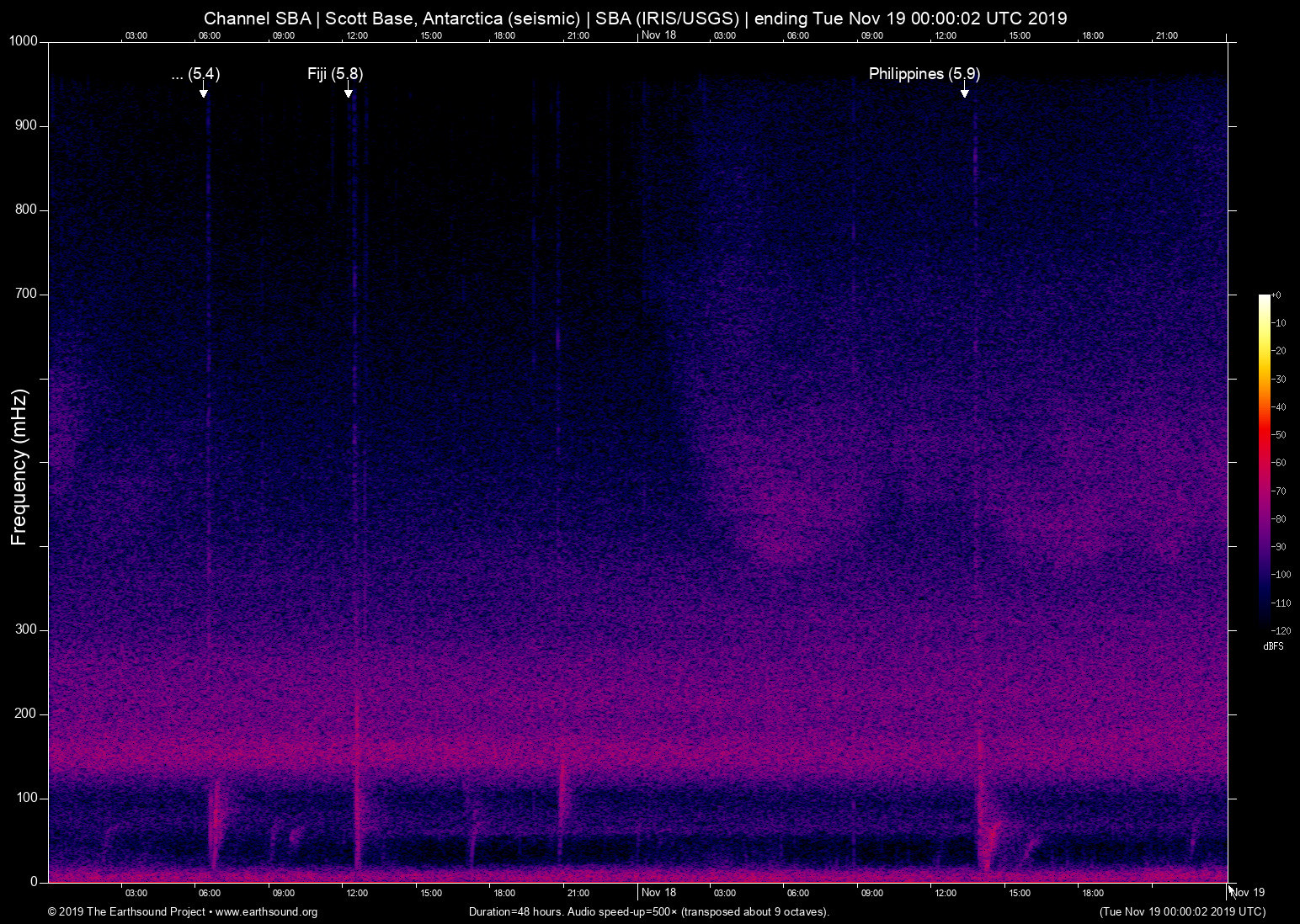Screen dimensions: 1300x924
Task: Click the Nov 18 date label on the bottom axis
Action: 658,893
